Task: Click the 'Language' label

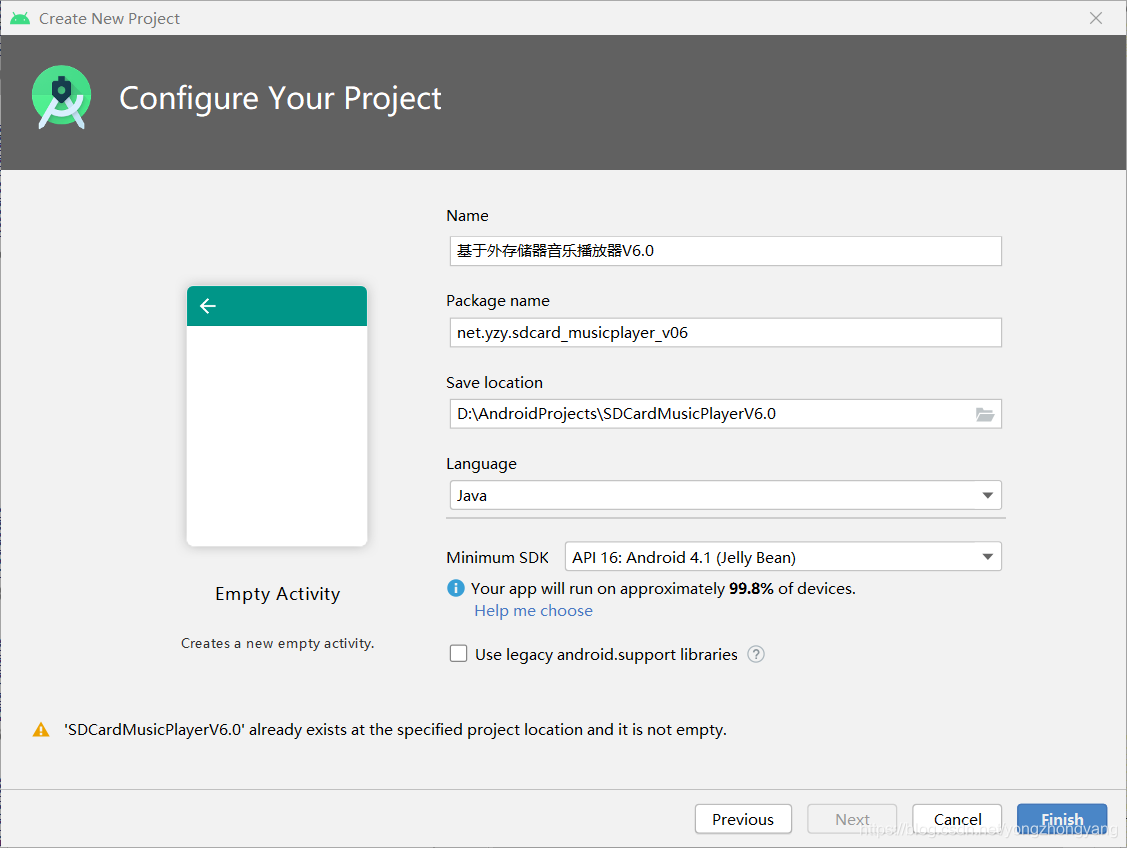Action: click(x=482, y=464)
